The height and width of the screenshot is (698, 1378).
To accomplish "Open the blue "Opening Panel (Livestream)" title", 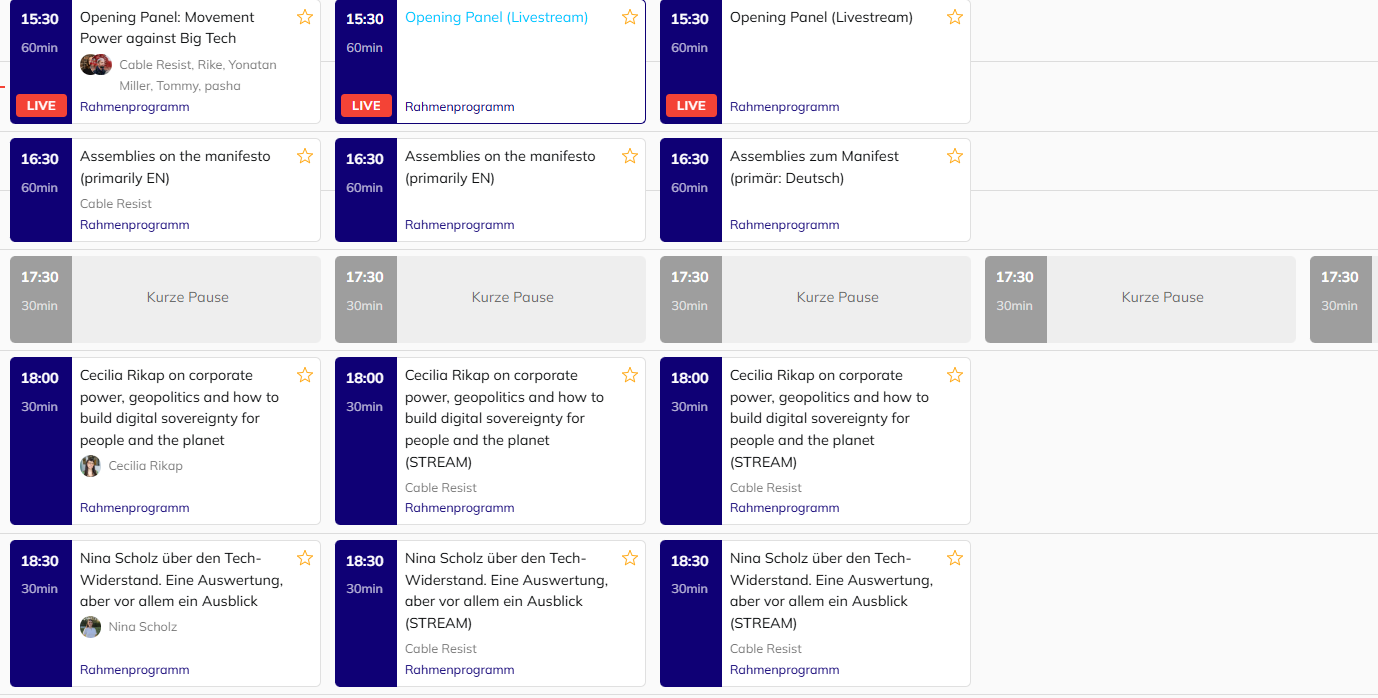I will [496, 17].
